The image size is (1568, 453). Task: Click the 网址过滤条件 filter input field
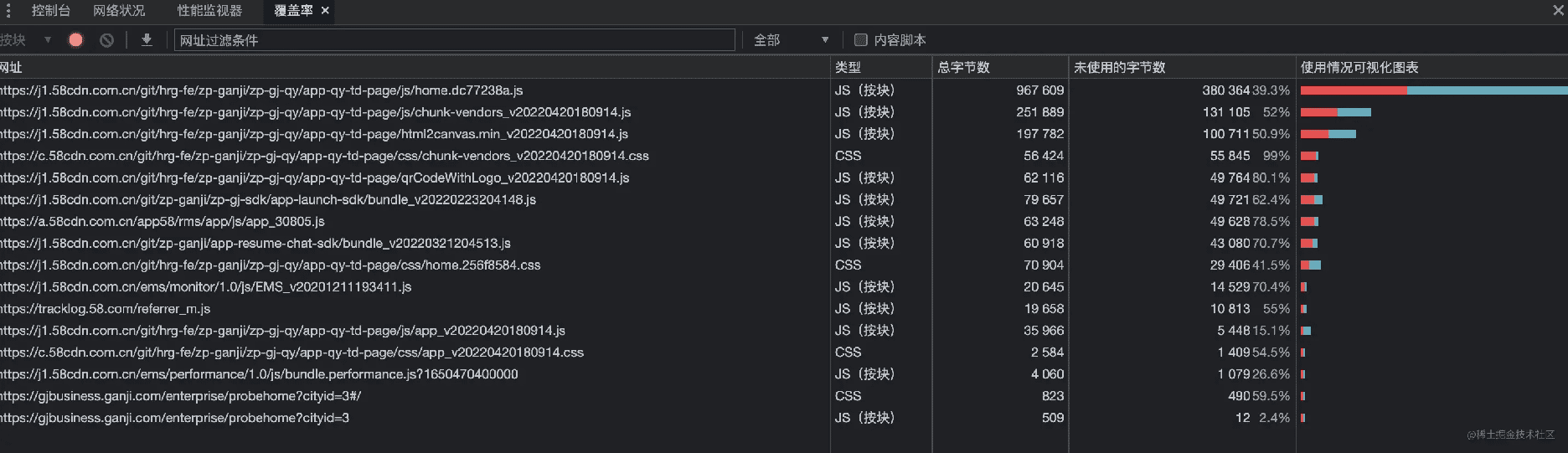tap(454, 40)
